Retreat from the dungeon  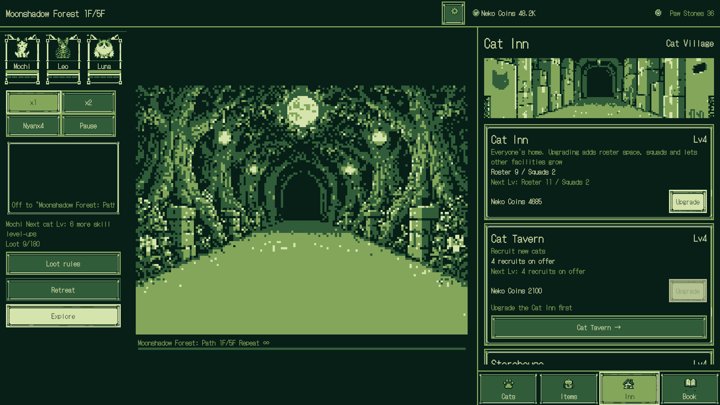63,290
